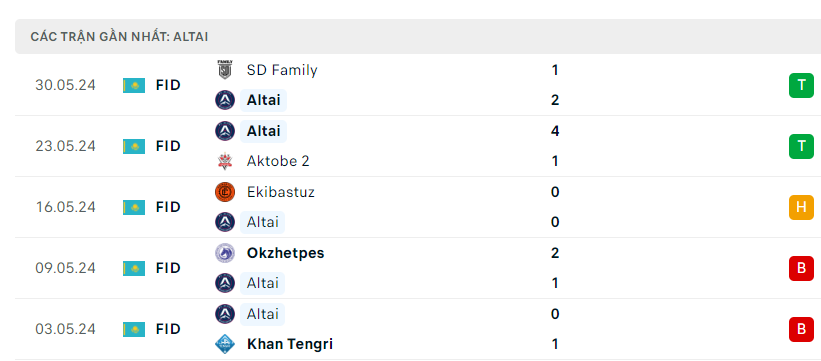821x361 pixels.
Task: Click Altai logo in 30.05.24 match
Action: (x=225, y=100)
